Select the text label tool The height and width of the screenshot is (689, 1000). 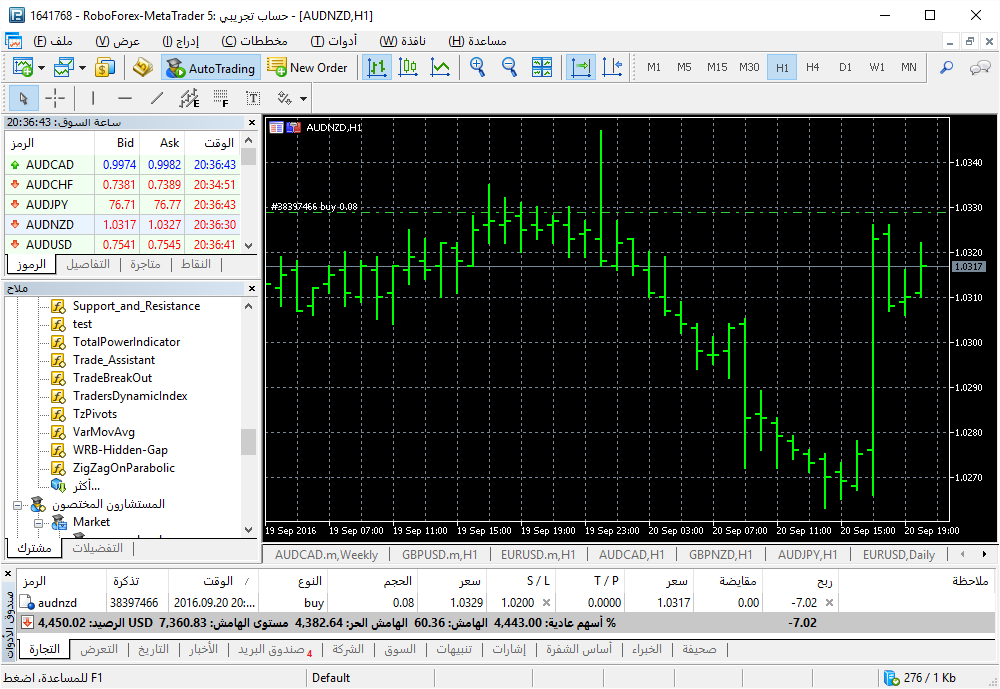[x=253, y=98]
